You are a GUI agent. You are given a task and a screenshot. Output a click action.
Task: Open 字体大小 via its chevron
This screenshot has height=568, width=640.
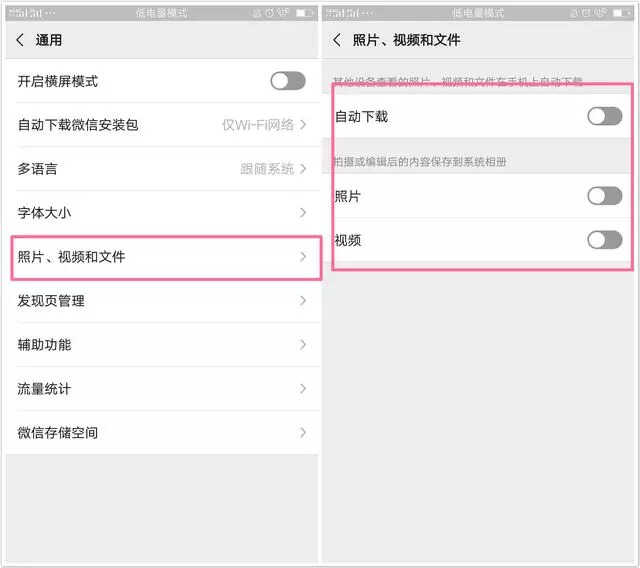(303, 213)
